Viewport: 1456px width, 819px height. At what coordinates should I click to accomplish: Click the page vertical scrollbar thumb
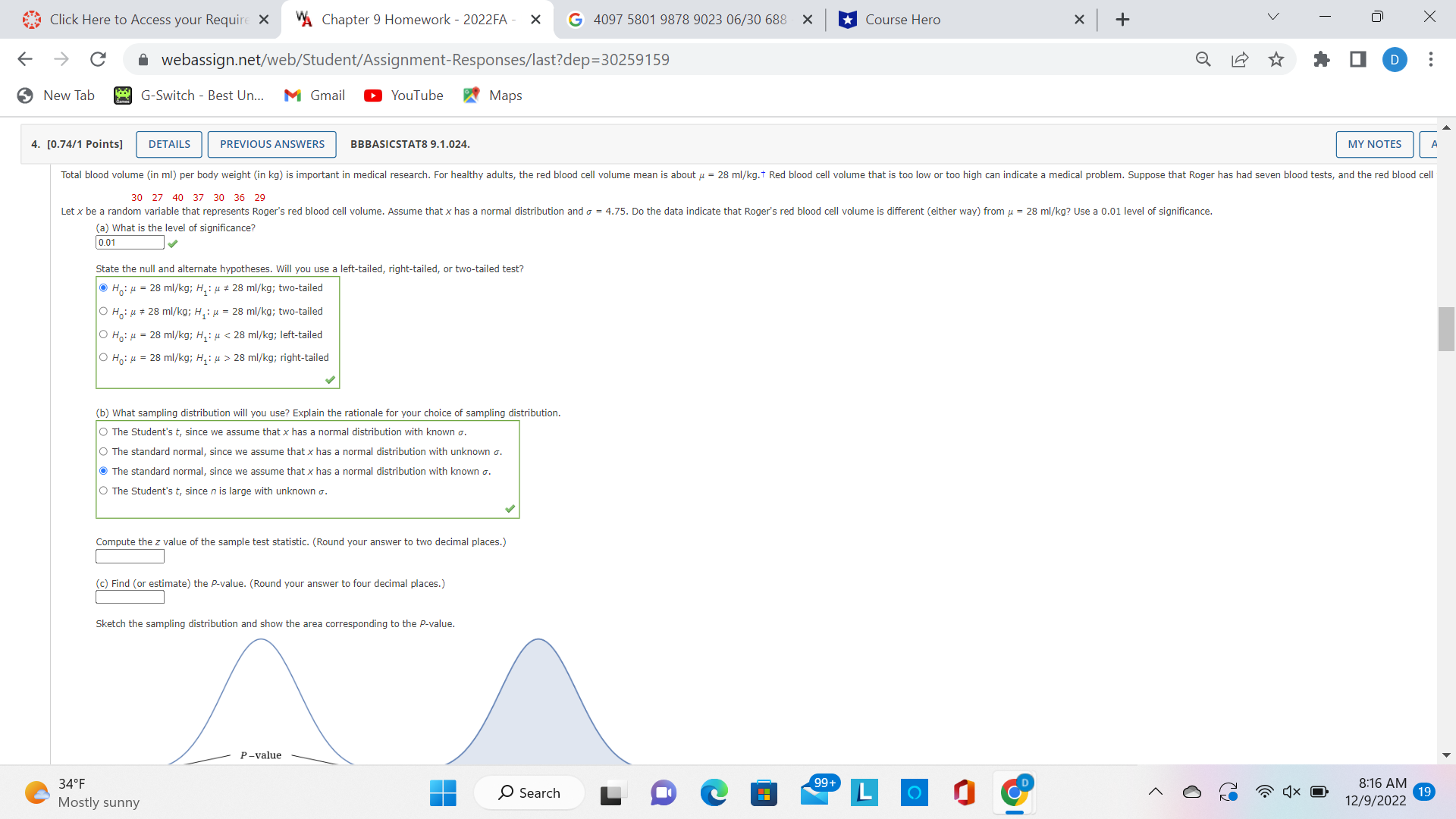1445,328
